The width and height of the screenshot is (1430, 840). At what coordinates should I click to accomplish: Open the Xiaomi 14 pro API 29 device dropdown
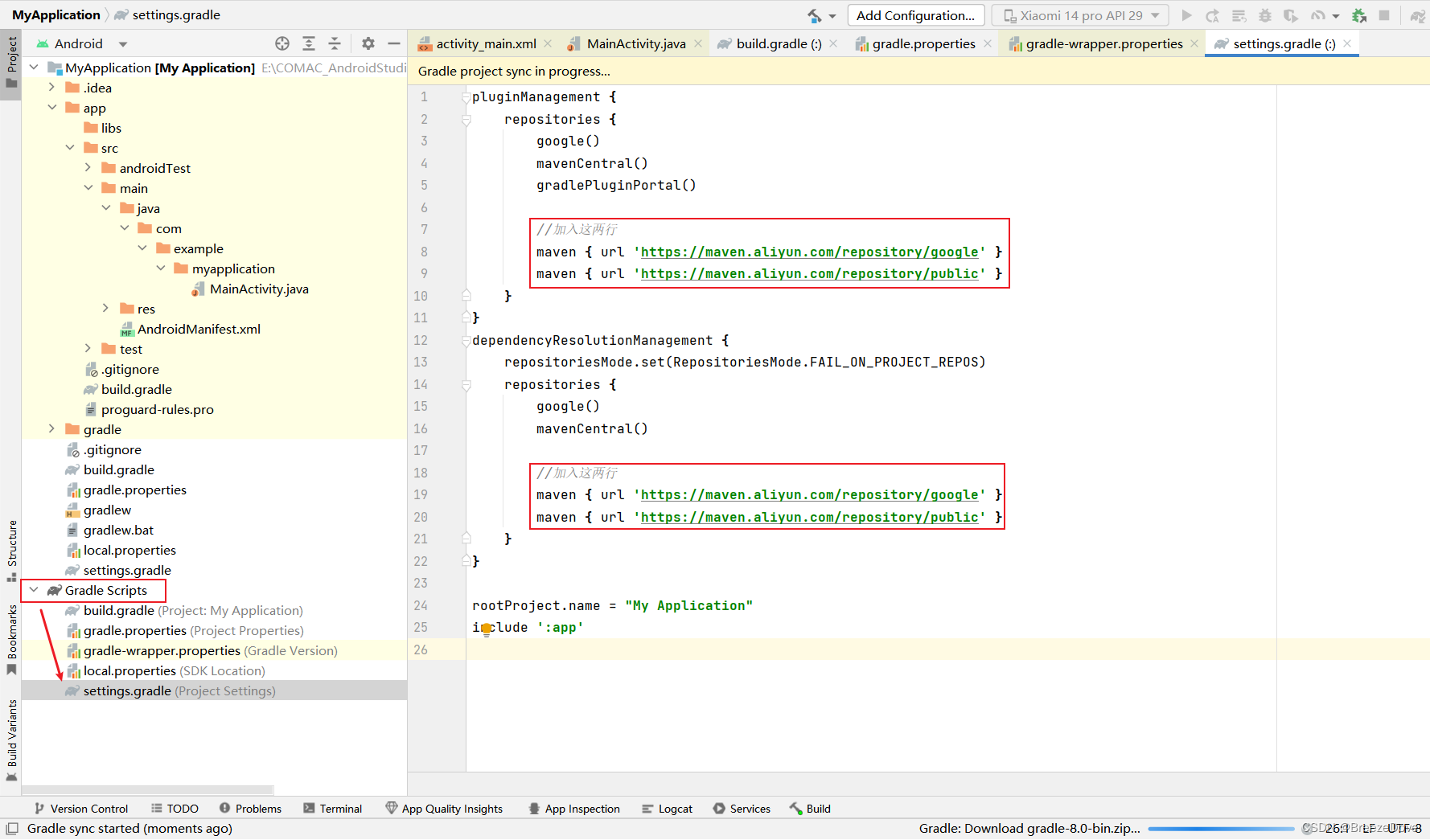[x=1080, y=15]
